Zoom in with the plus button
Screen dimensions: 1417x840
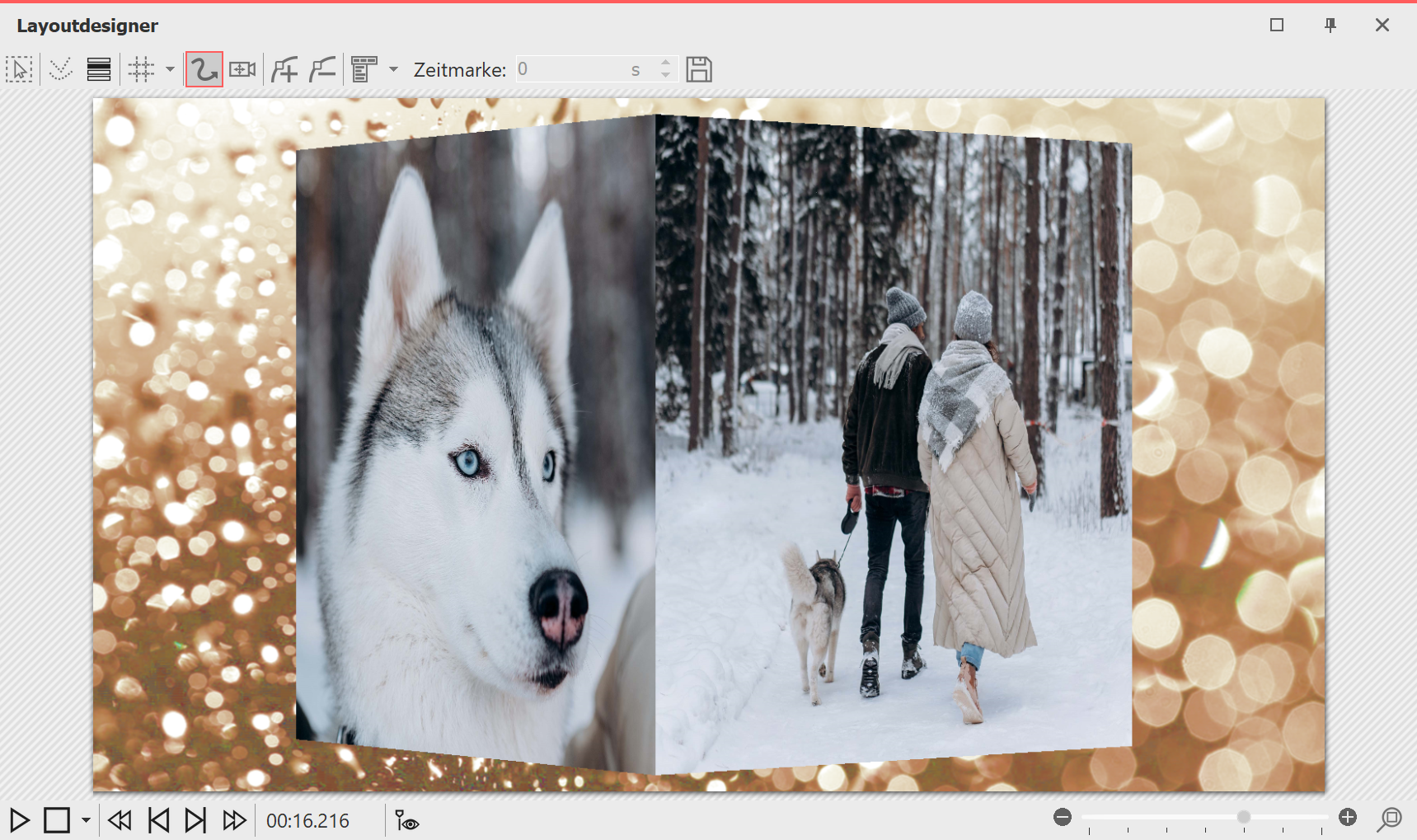[1348, 817]
